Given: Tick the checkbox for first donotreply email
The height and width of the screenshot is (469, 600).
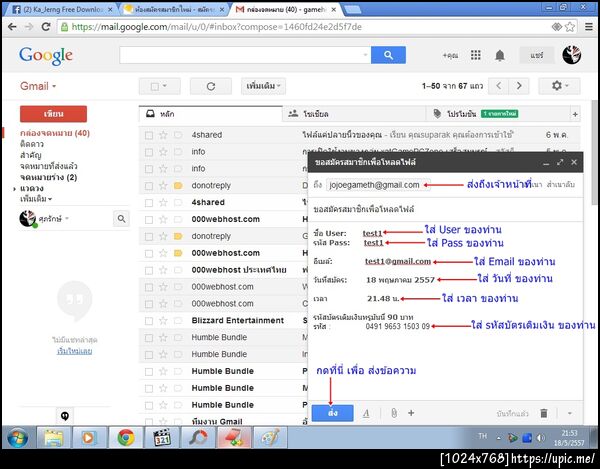Looking at the screenshot, I should click(x=149, y=186).
